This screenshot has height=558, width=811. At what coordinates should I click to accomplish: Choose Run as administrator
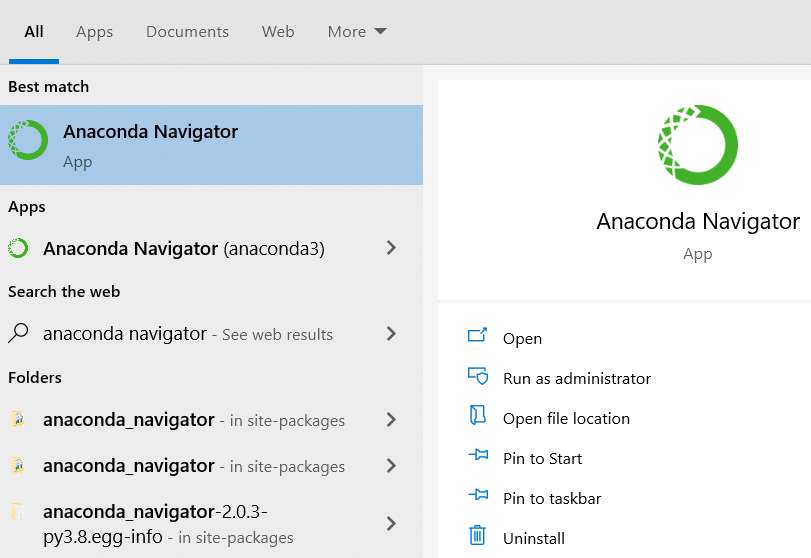[x=577, y=379]
